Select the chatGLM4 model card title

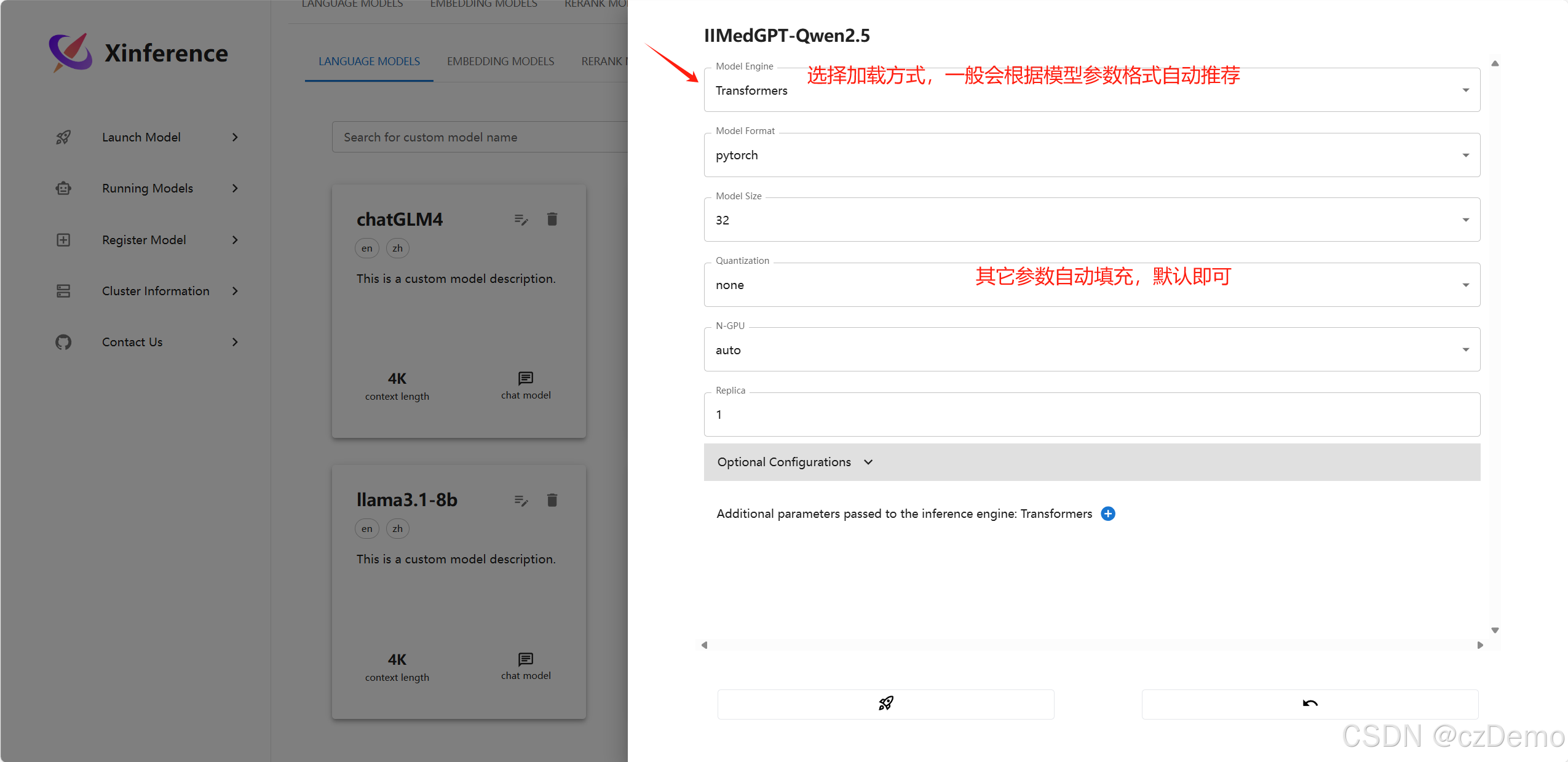point(400,220)
